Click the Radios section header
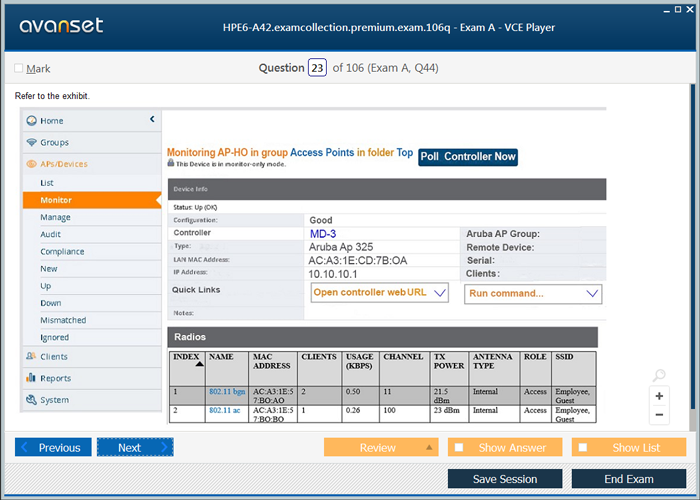This screenshot has width=700, height=500. (383, 337)
